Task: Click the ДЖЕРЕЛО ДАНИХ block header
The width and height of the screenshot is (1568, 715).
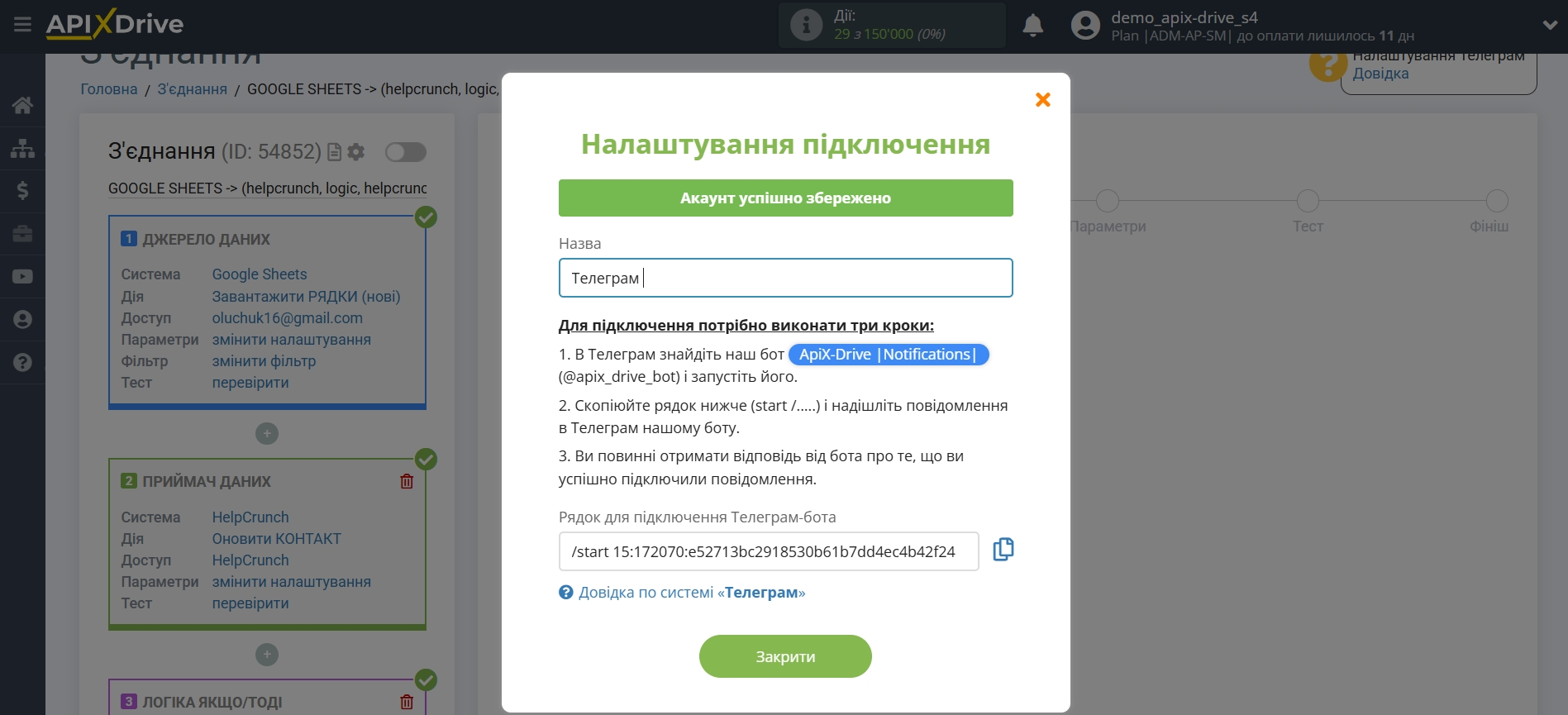Action: (x=206, y=240)
